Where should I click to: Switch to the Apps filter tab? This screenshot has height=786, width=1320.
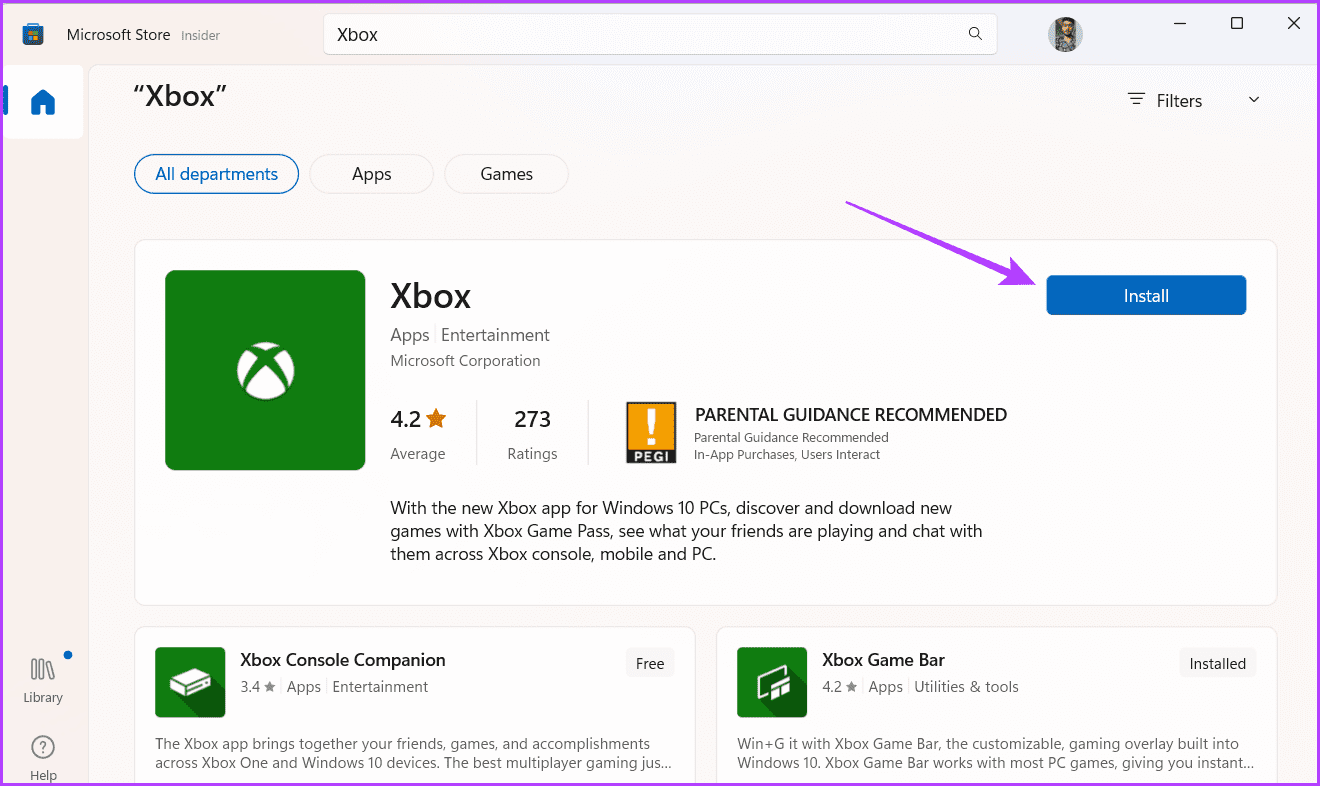pos(372,174)
